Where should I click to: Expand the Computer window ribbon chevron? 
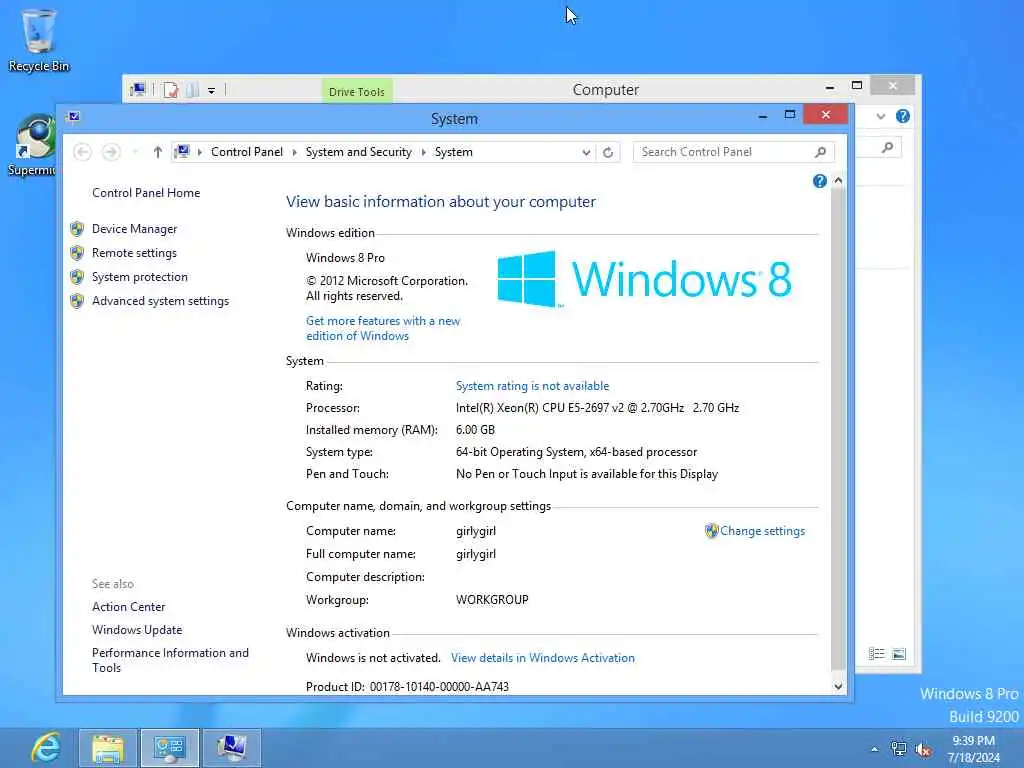pos(880,116)
